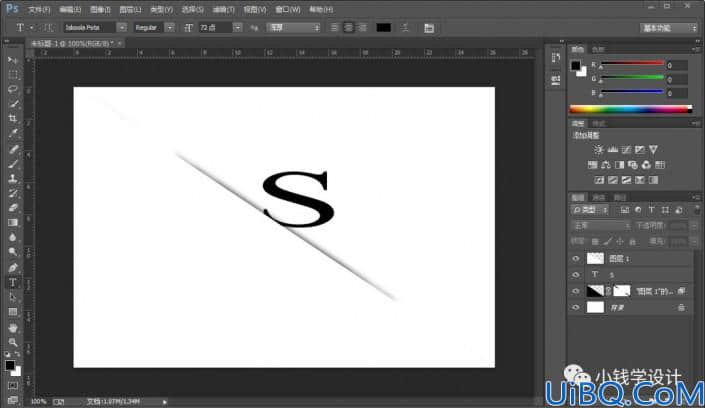Select the Dodge tool

click(13, 252)
